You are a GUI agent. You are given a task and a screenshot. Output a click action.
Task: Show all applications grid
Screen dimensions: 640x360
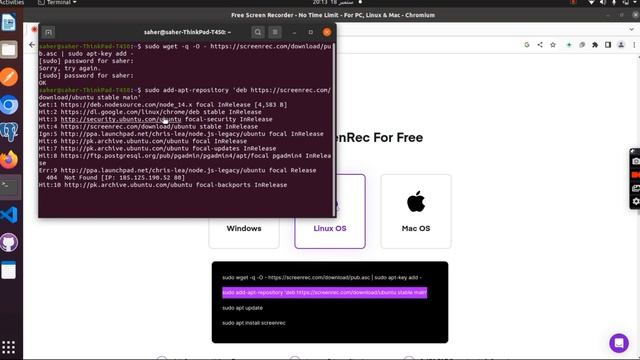click(8, 347)
